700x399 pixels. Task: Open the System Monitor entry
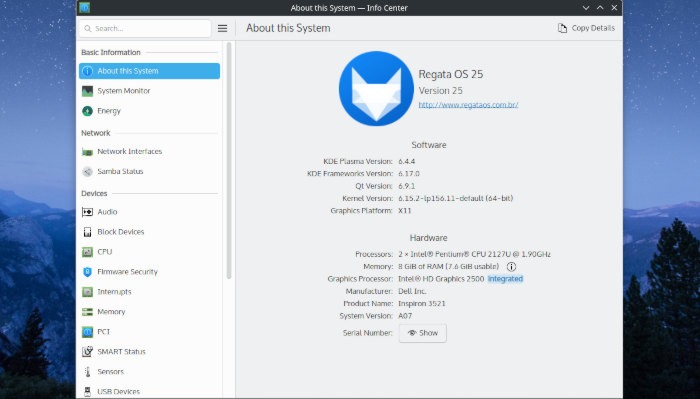(149, 91)
